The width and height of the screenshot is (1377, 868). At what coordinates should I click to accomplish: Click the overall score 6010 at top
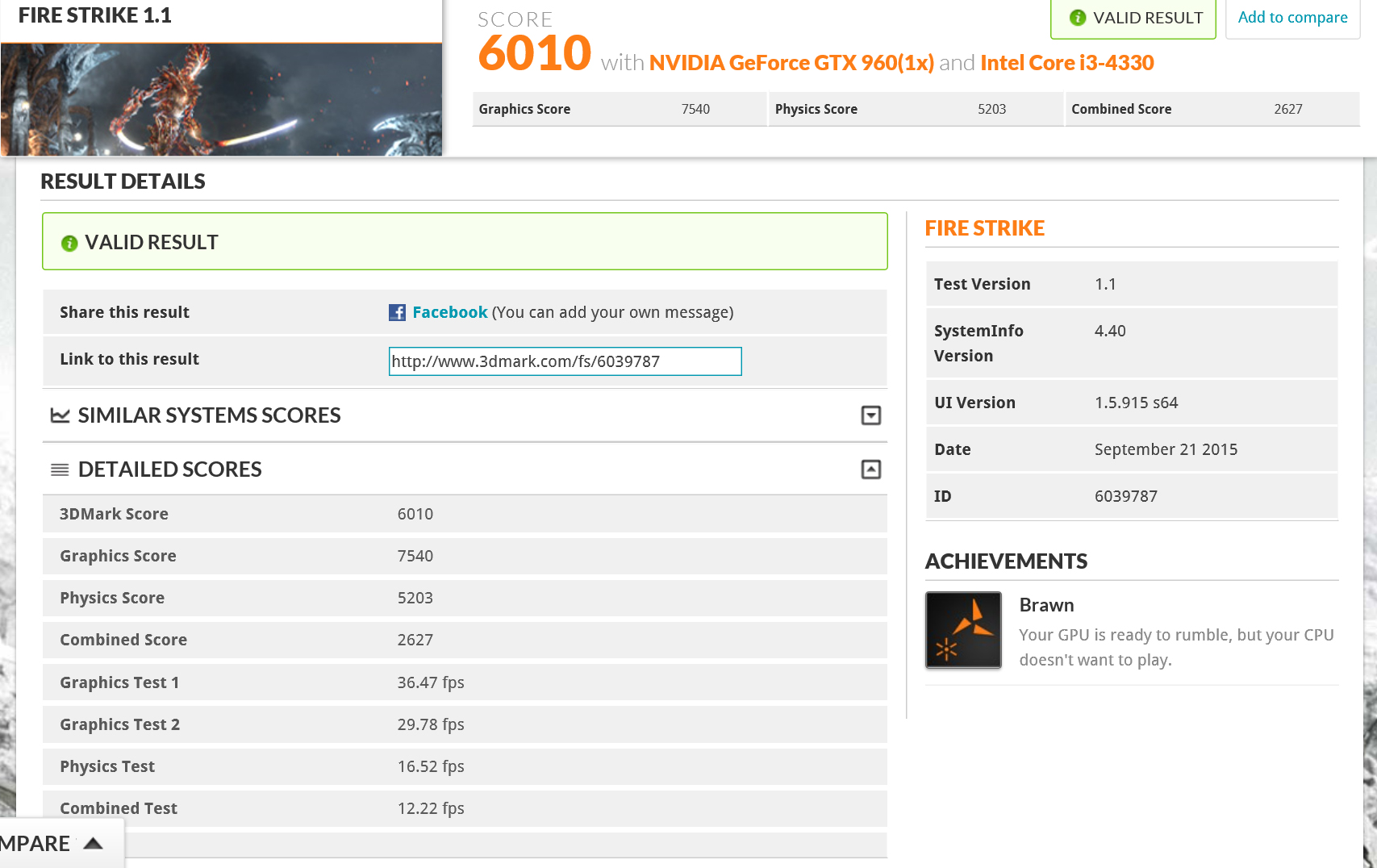(x=535, y=53)
